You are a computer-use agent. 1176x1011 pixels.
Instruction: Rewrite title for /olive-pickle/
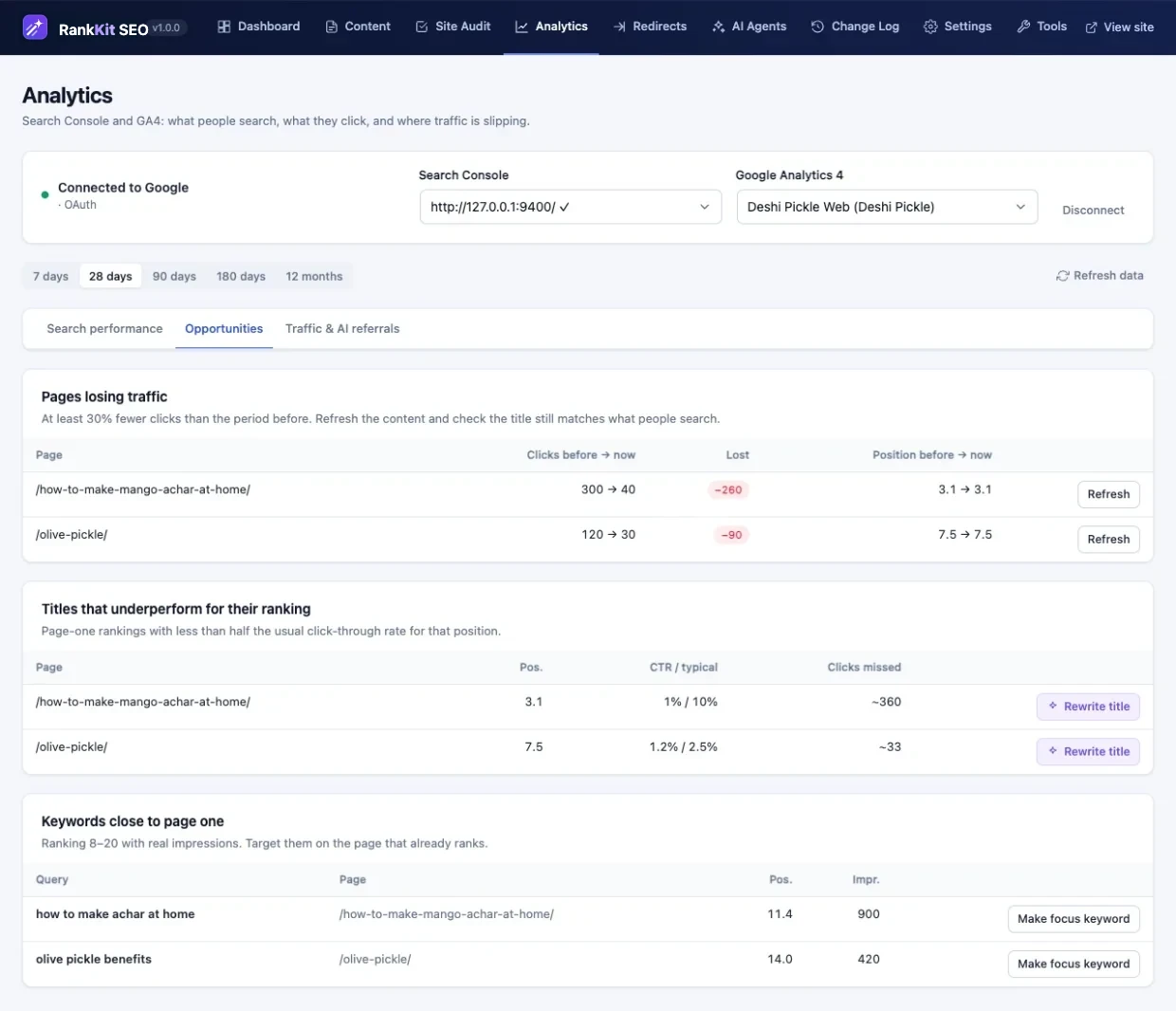pyautogui.click(x=1088, y=751)
